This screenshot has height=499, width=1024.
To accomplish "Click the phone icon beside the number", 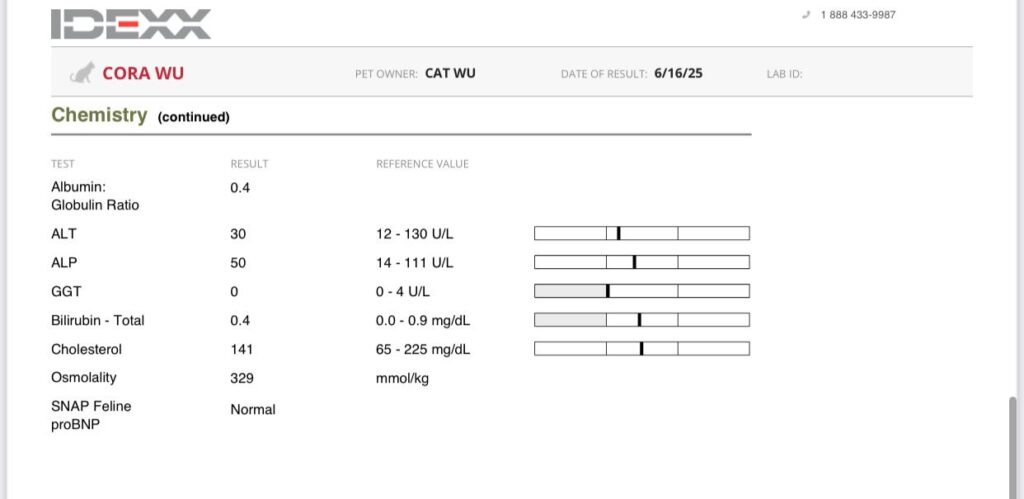I will coord(806,15).
